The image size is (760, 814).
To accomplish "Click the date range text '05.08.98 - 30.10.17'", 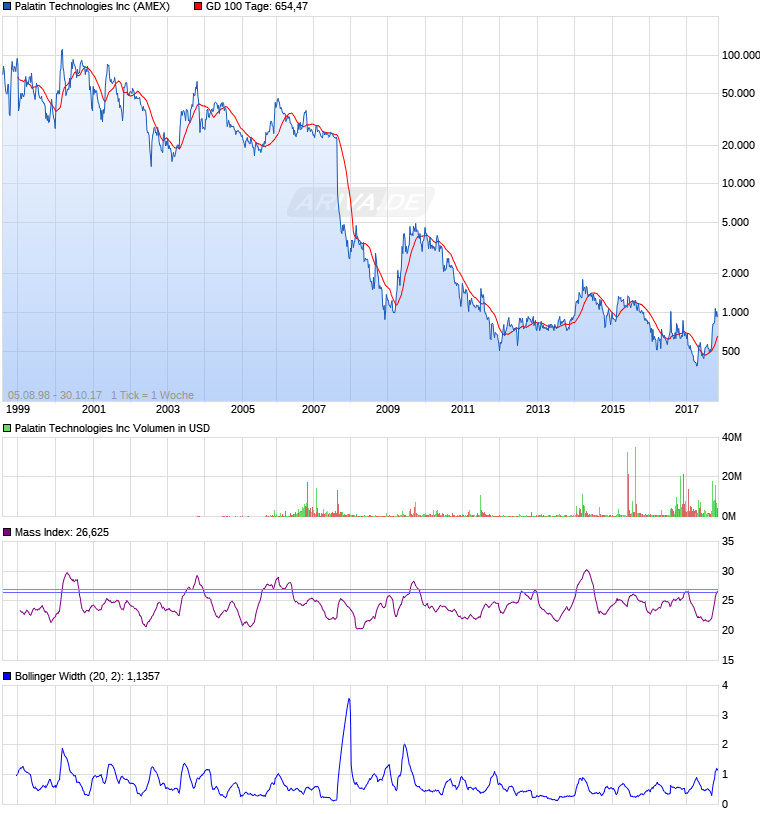I will coord(55,395).
